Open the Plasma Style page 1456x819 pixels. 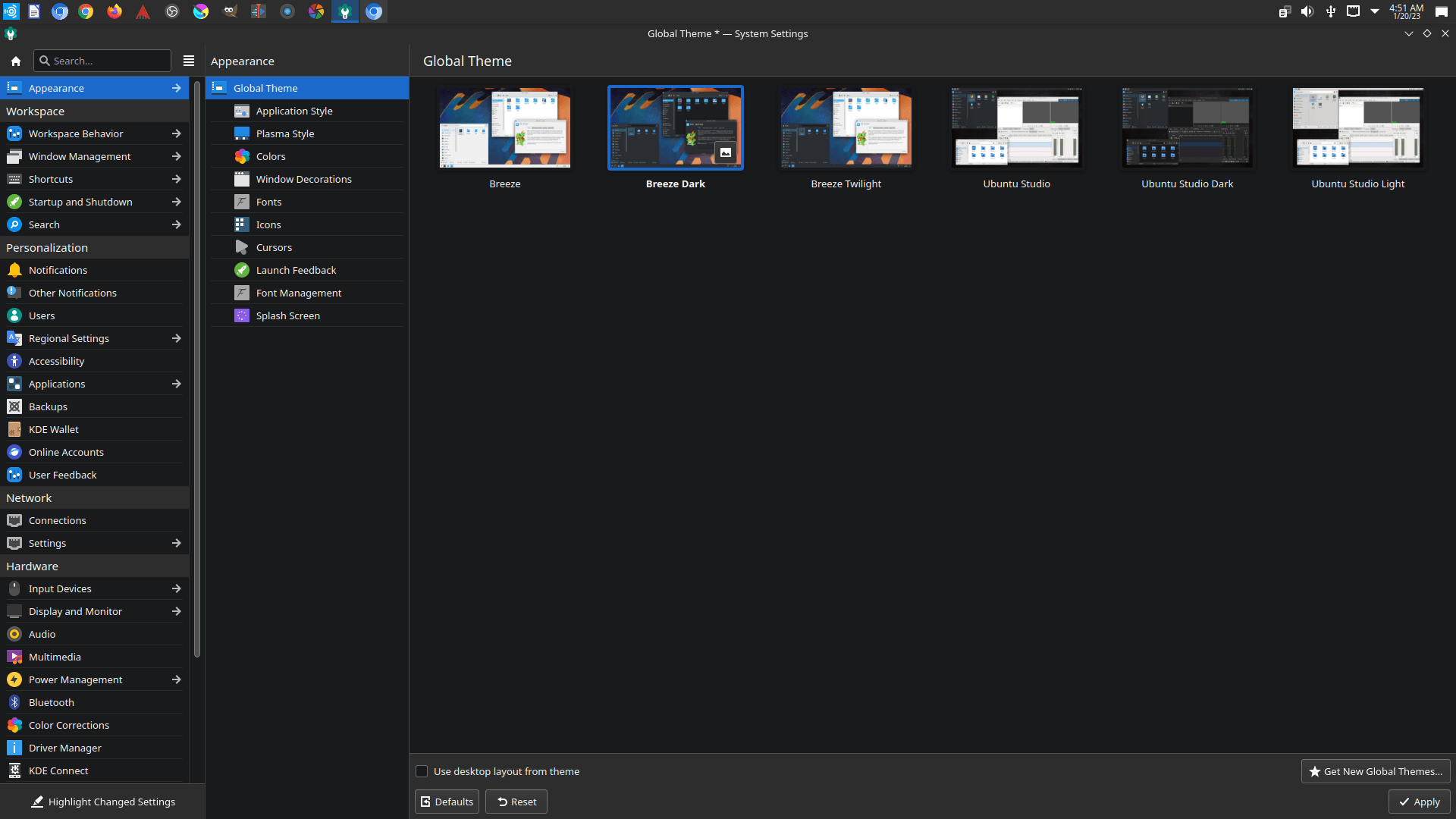click(x=285, y=133)
